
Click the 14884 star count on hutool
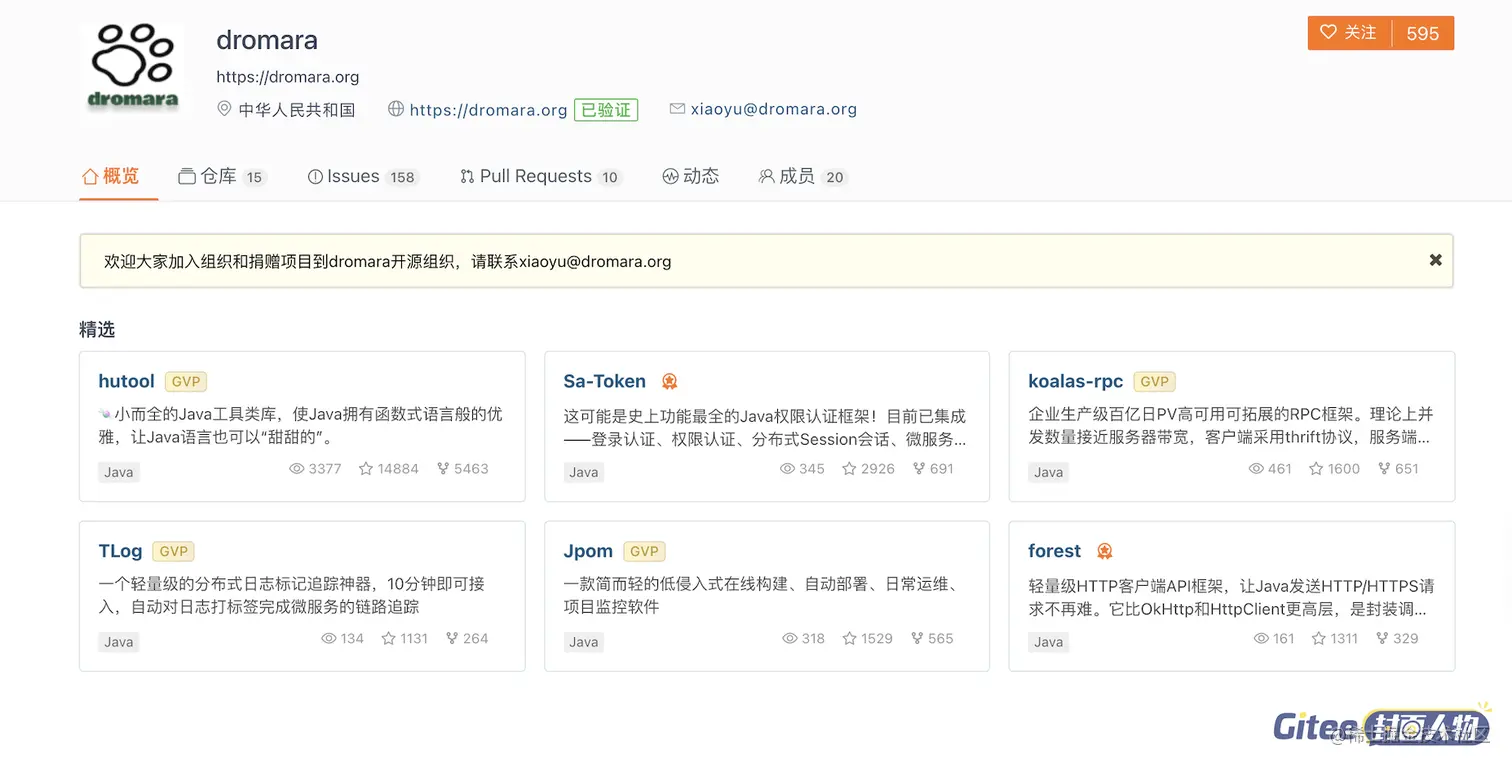coord(398,468)
